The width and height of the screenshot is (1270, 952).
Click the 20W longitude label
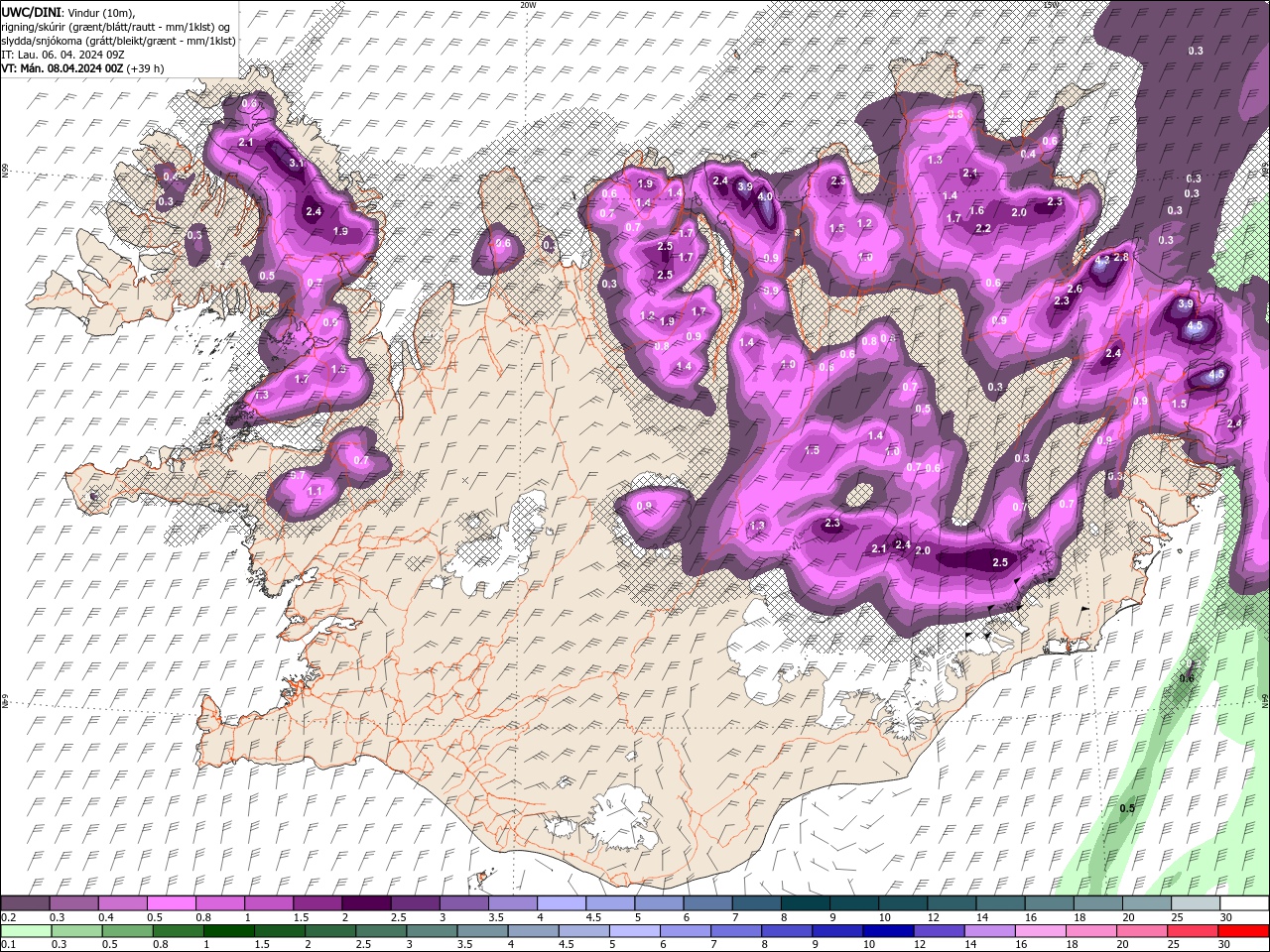pyautogui.click(x=528, y=5)
